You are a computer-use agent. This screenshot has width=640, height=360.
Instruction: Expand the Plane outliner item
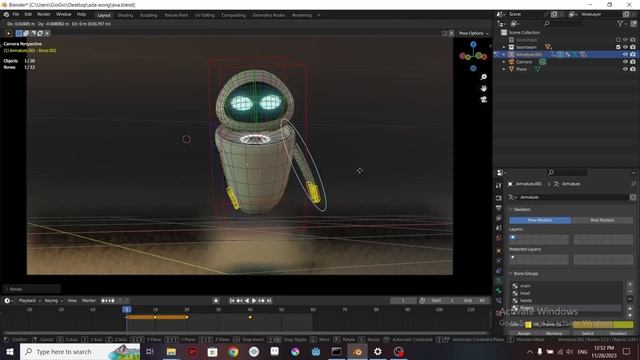[x=504, y=69]
